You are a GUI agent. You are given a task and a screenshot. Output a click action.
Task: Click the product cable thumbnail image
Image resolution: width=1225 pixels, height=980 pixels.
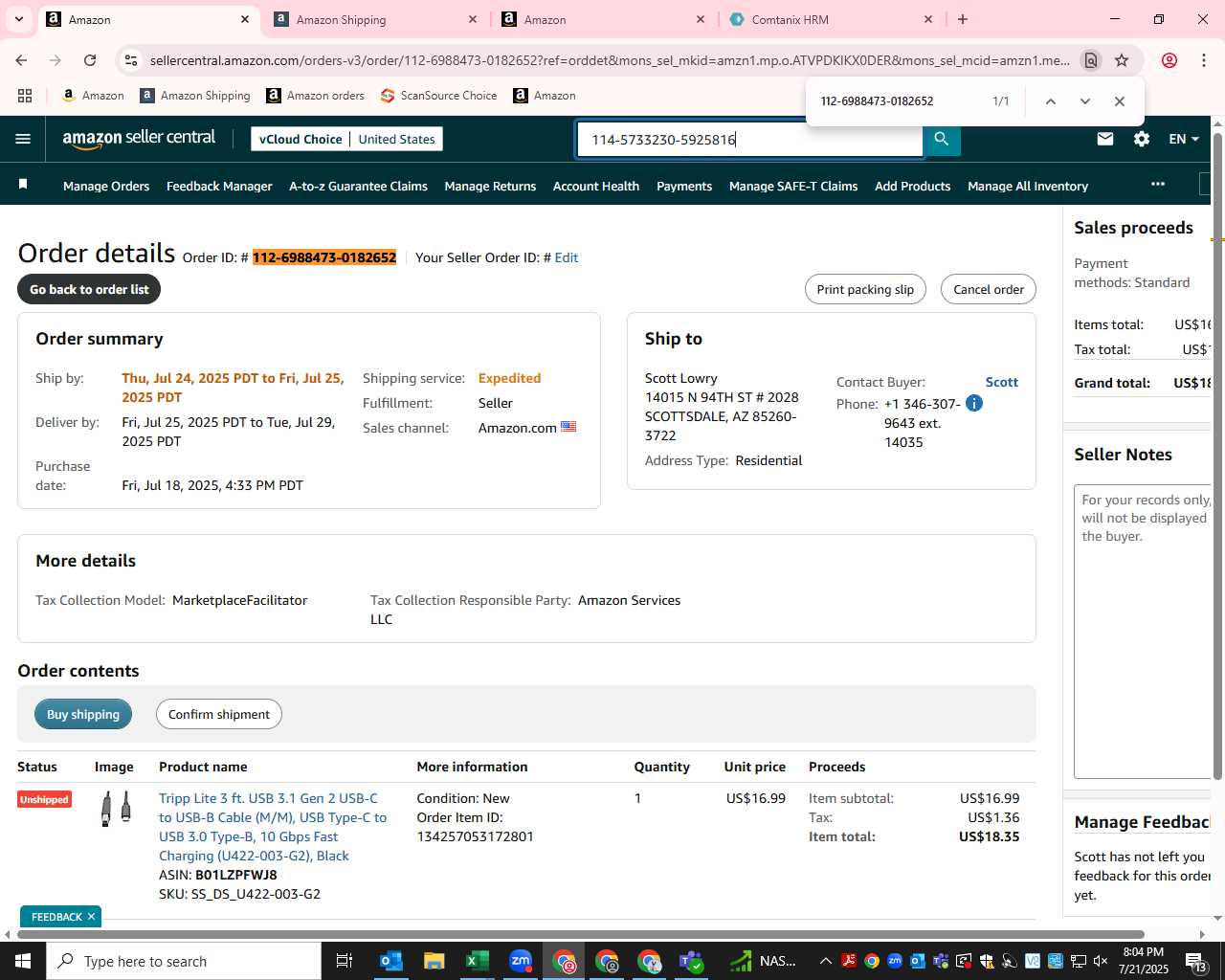(116, 809)
